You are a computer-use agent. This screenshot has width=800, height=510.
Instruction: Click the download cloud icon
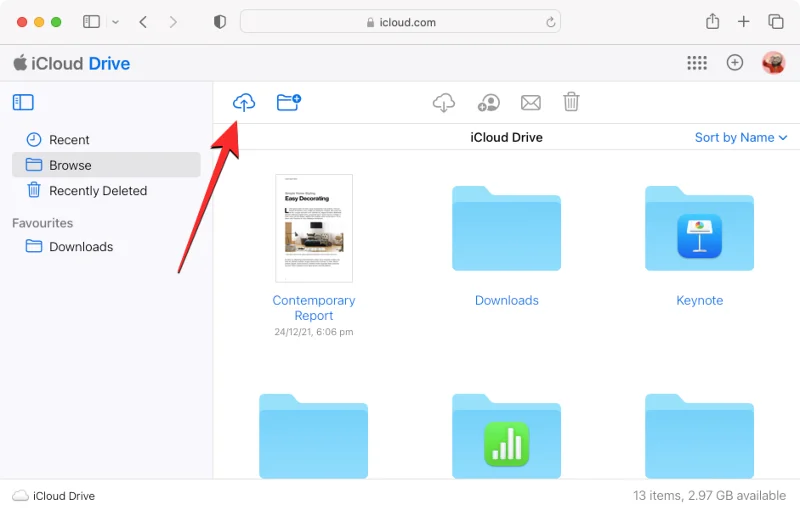coord(444,102)
